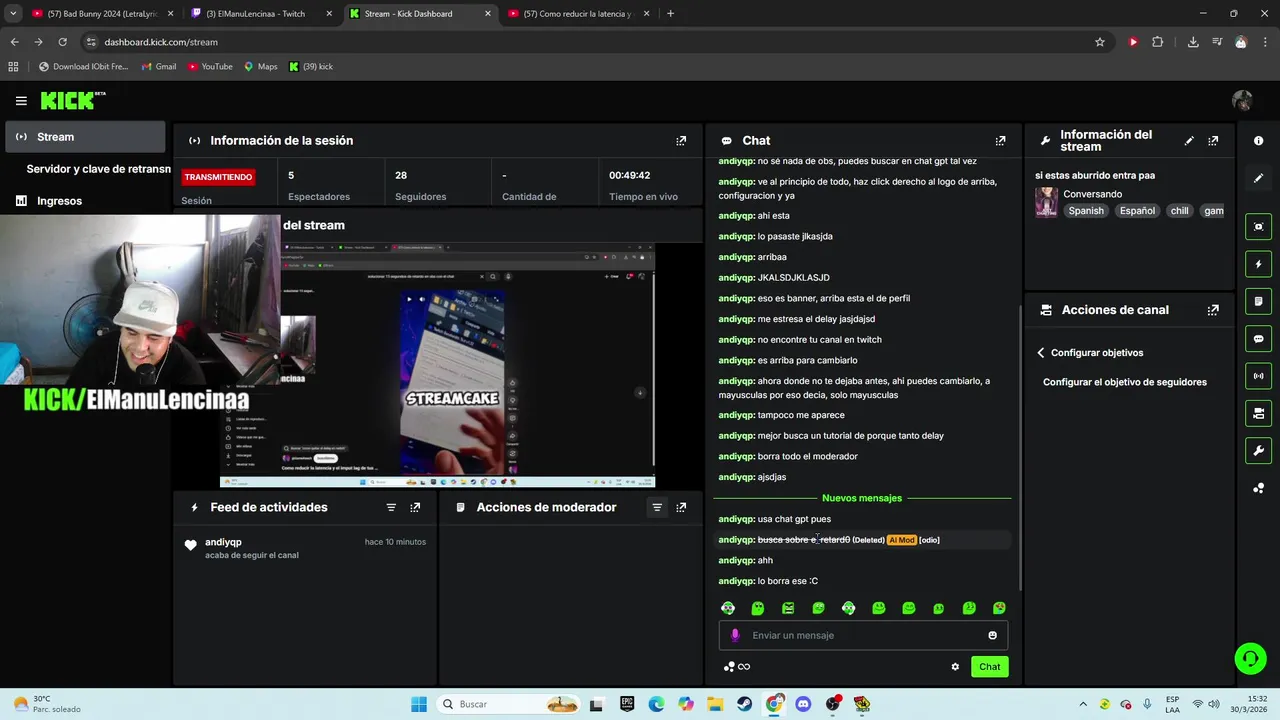Click the infinity icon below chat input

(x=744, y=667)
